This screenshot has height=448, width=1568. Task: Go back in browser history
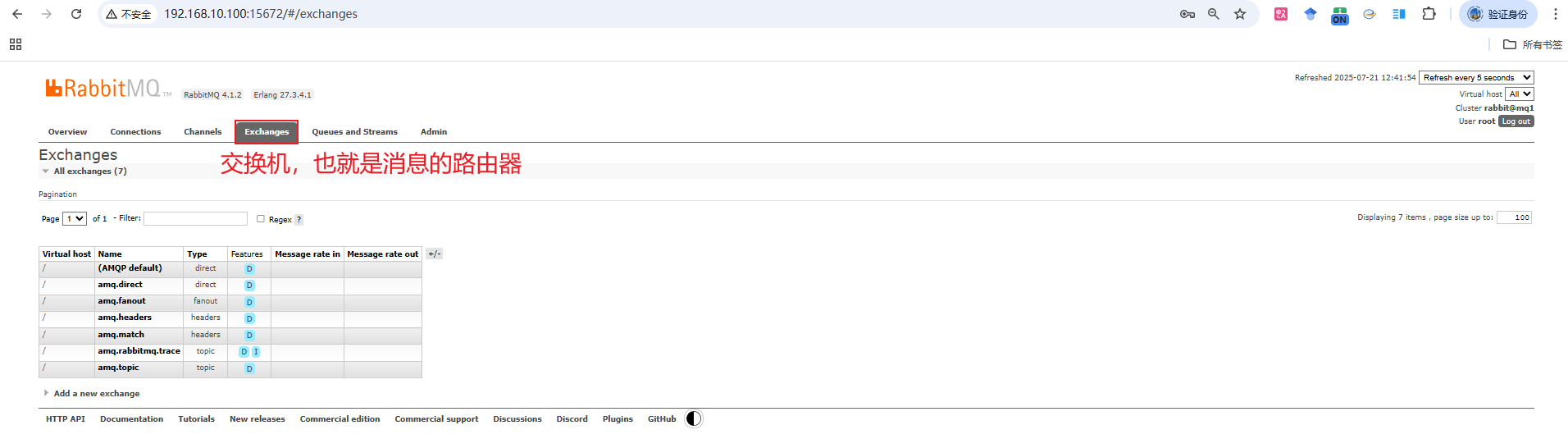17,14
